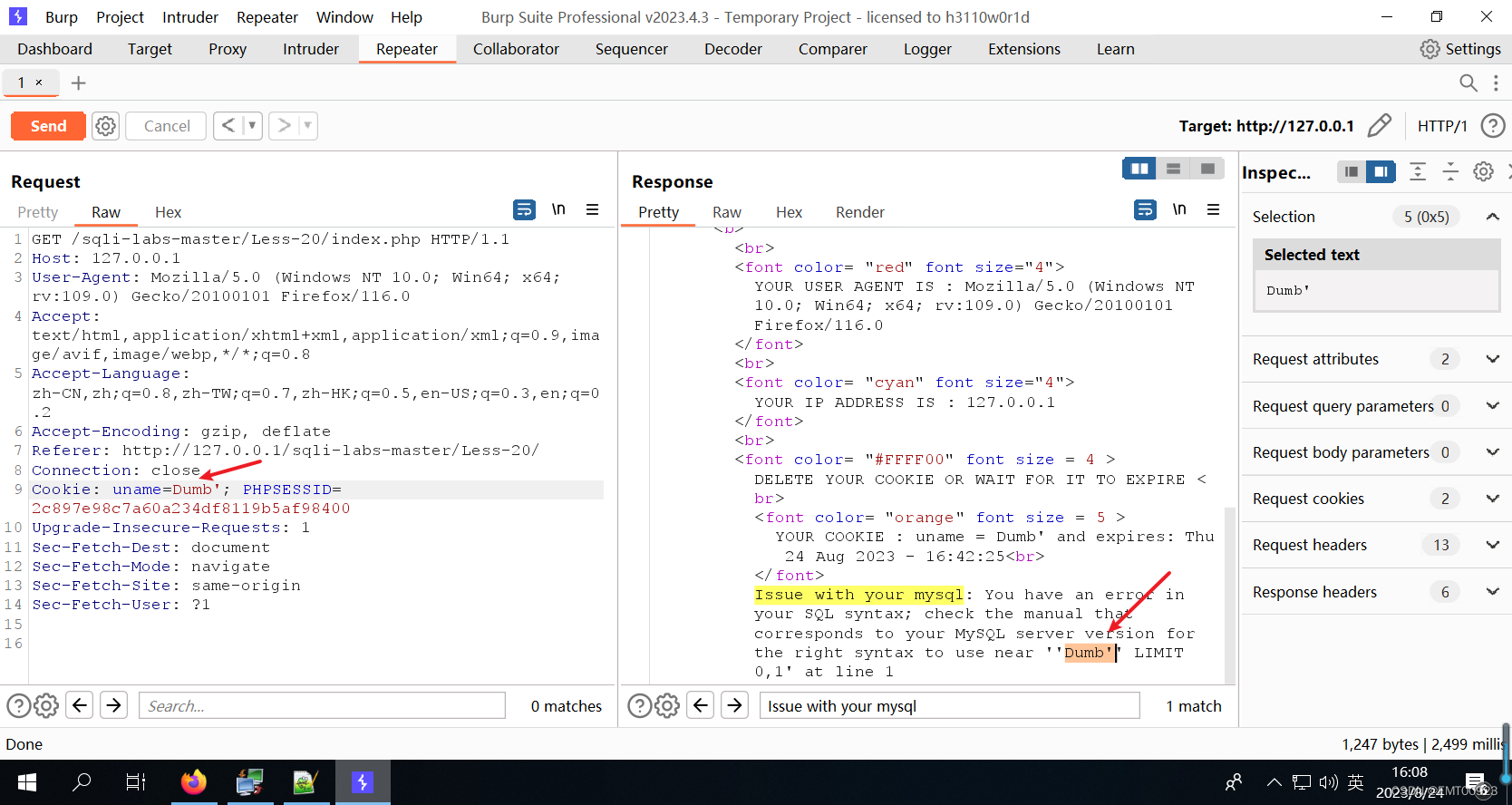Dock Inspector to left layout icon
This screenshot has width=1512, height=805.
coord(1352,171)
